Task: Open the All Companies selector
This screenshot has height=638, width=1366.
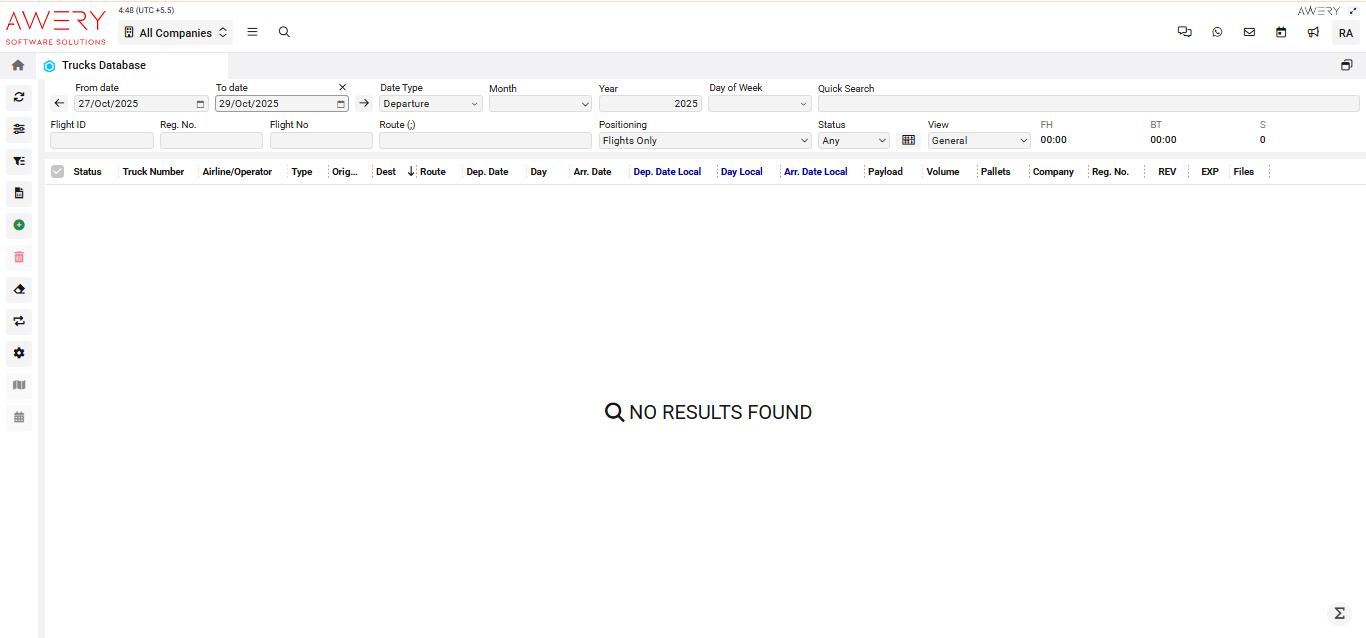Action: [x=175, y=32]
